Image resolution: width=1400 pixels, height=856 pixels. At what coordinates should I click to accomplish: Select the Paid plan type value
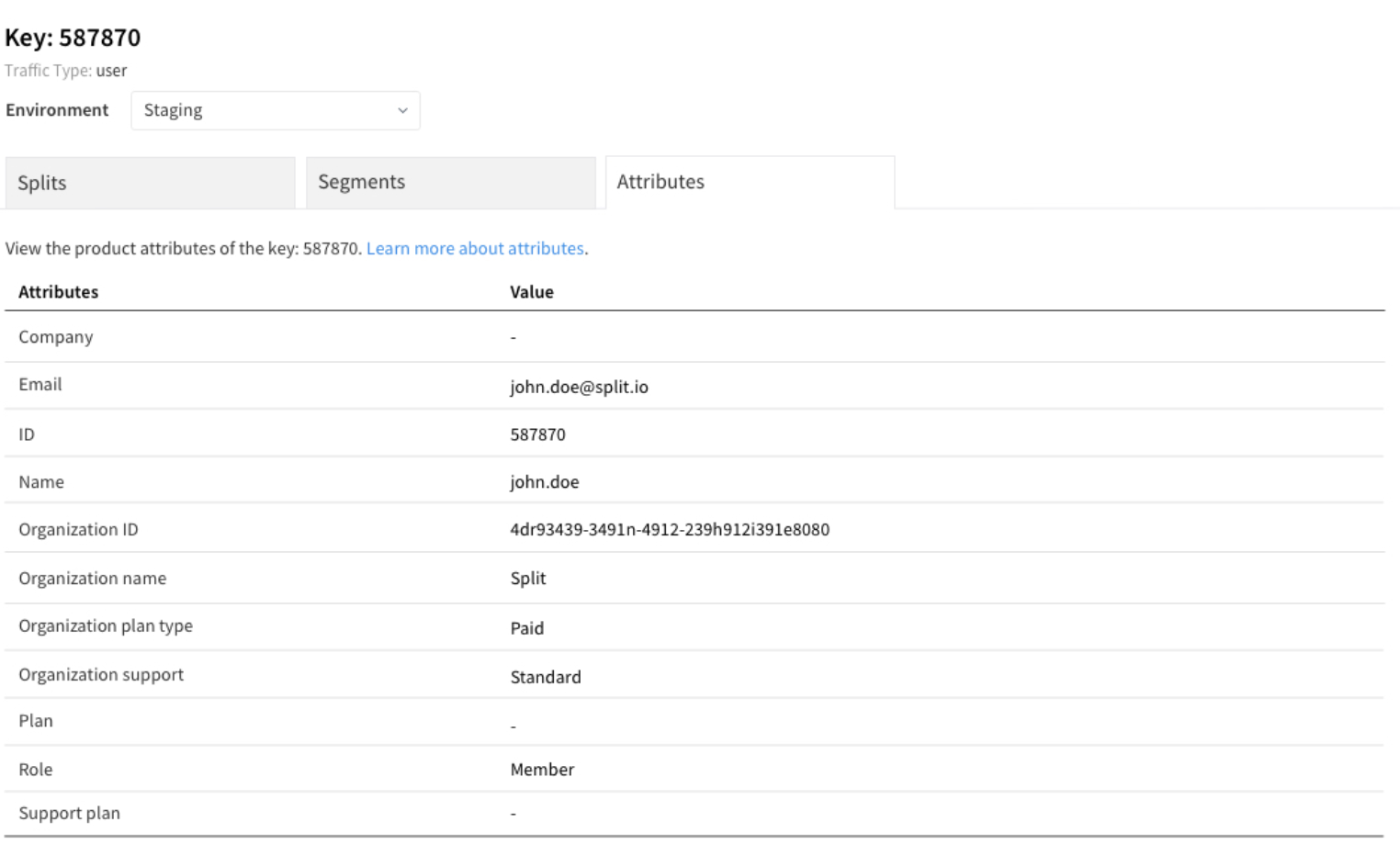pos(527,628)
